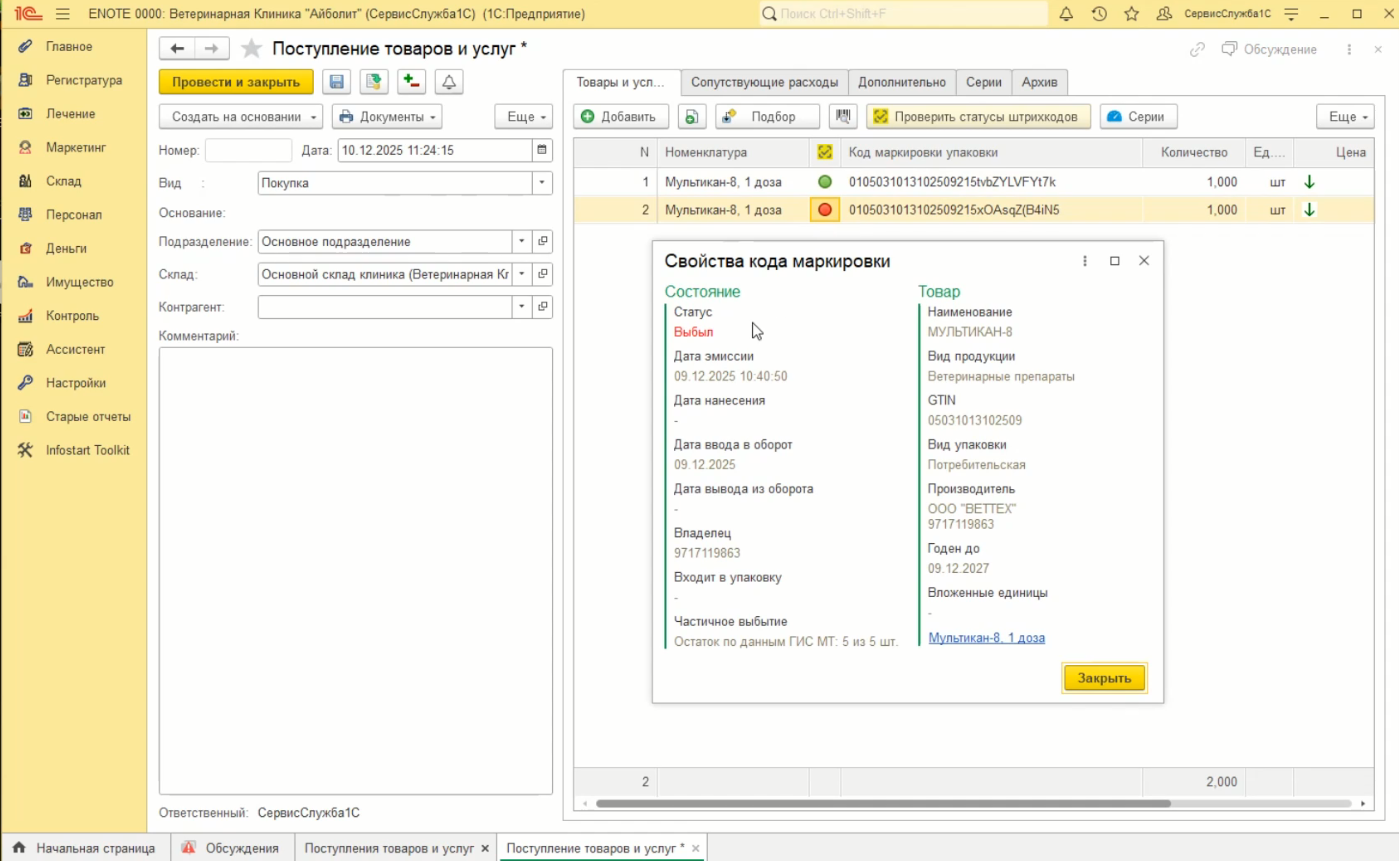Click the bell reminder icon in toolbar
The height and width of the screenshot is (861, 1399).
(448, 82)
